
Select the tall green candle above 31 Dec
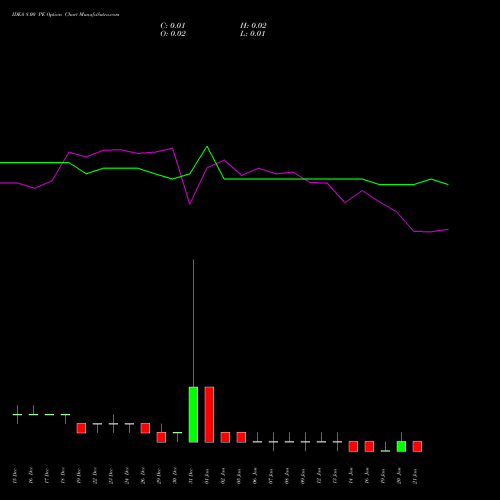[x=193, y=415]
